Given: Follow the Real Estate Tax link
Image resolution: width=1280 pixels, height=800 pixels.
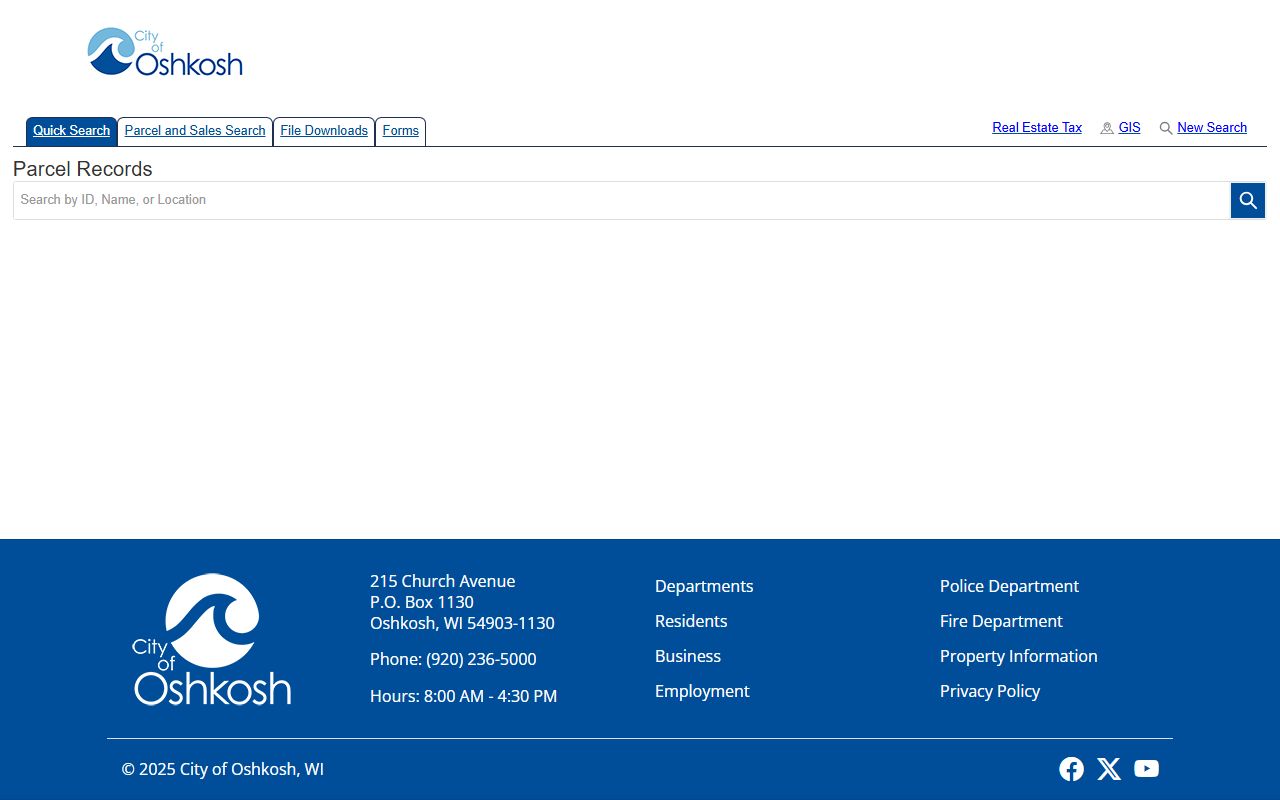Looking at the screenshot, I should click(1037, 128).
